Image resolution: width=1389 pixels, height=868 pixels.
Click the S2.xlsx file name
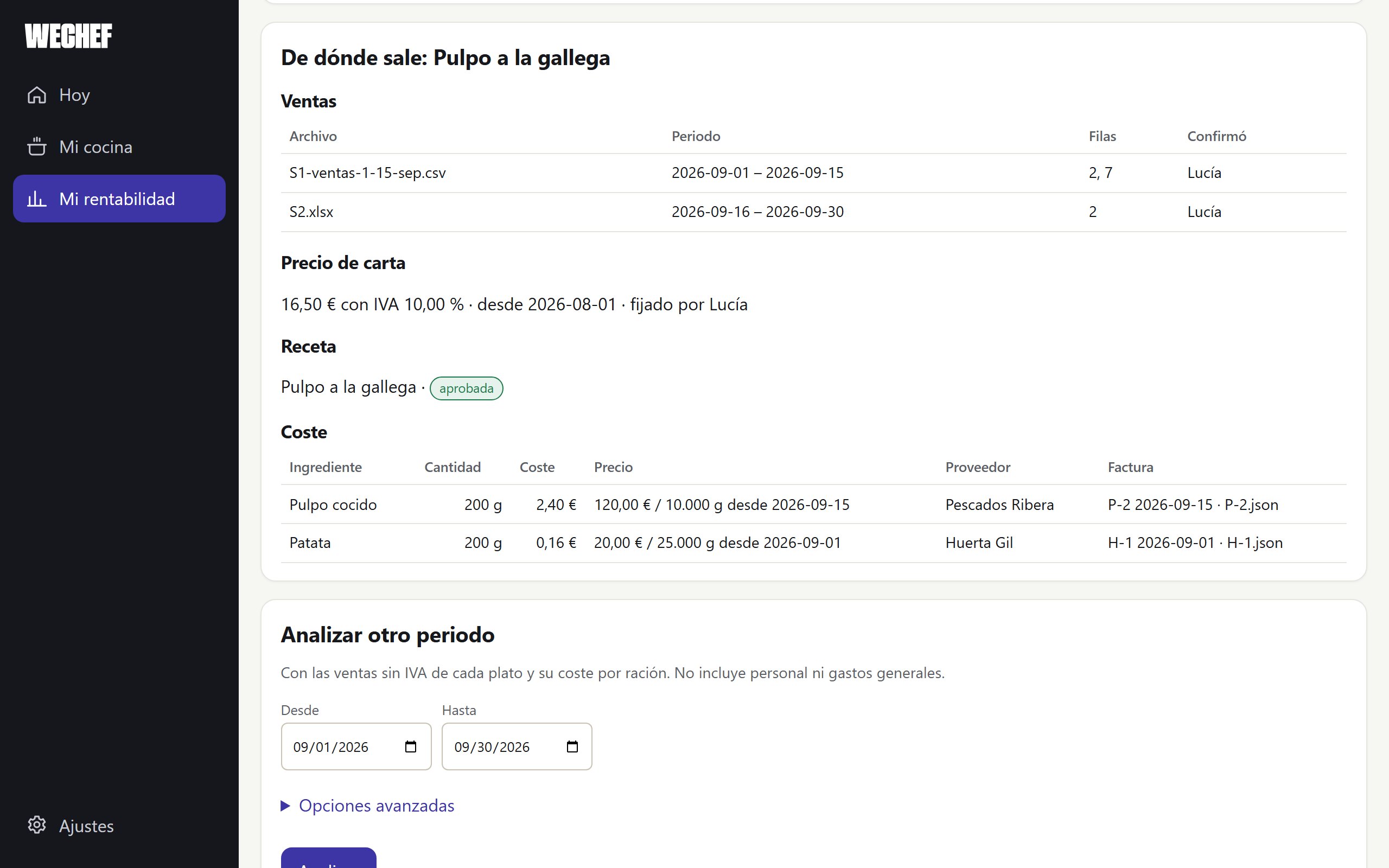tap(311, 212)
